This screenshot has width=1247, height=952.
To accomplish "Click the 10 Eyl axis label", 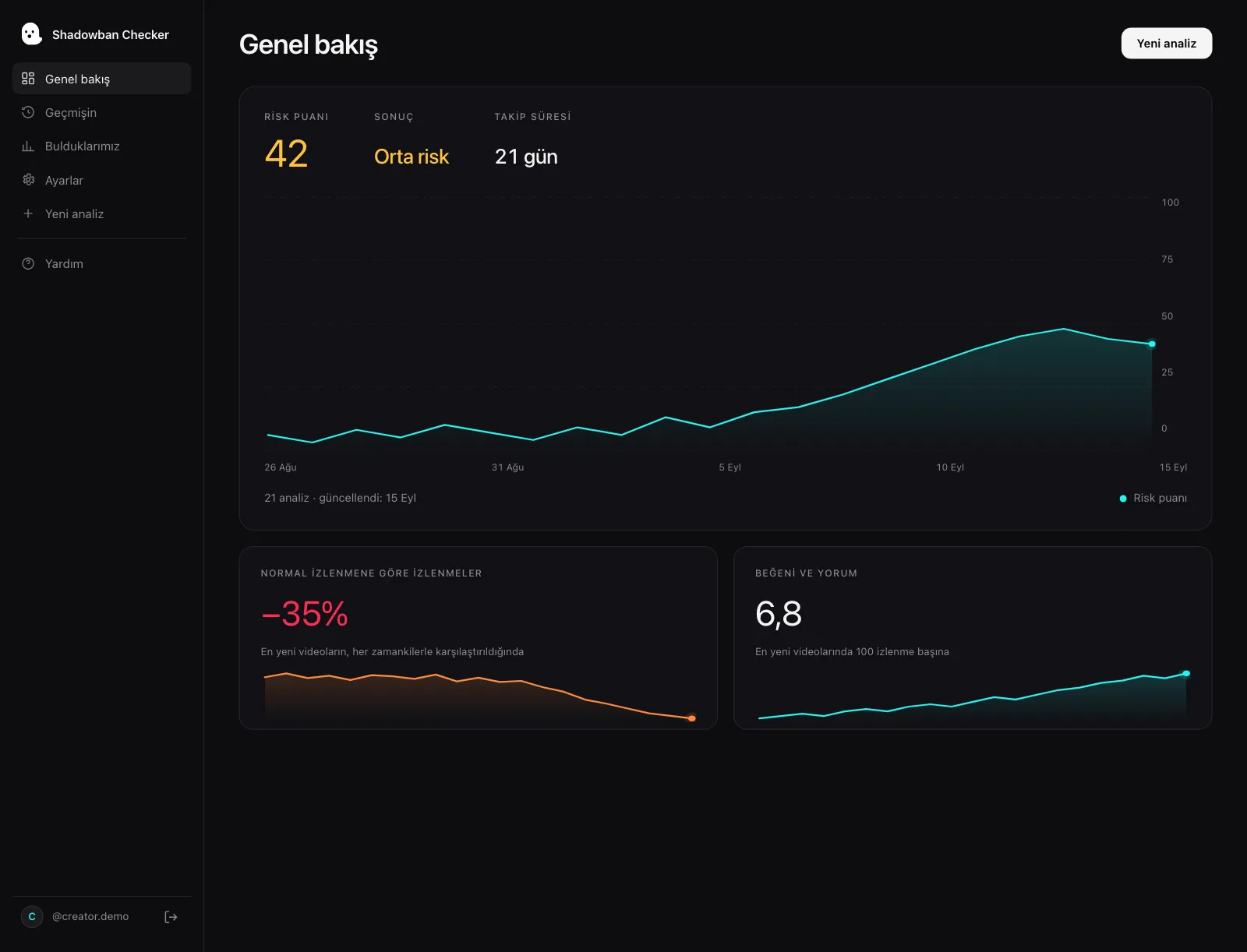I will click(x=950, y=467).
